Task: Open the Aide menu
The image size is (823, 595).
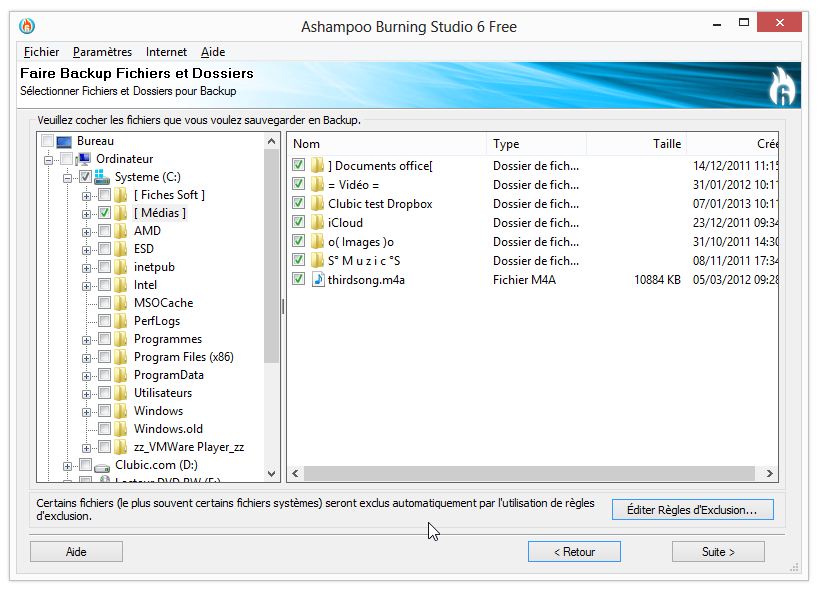Action: 213,52
